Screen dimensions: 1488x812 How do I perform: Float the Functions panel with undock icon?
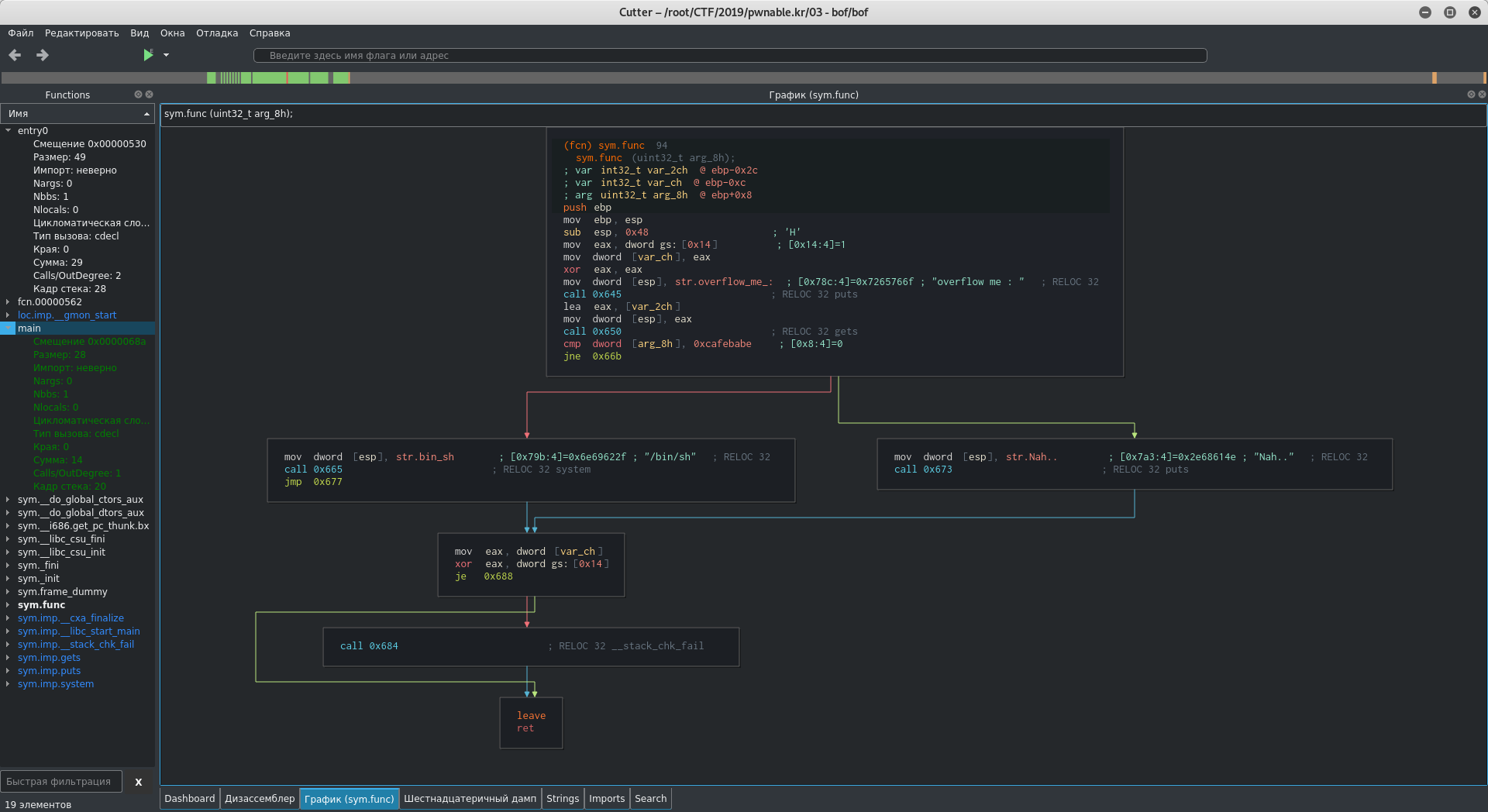pos(138,95)
